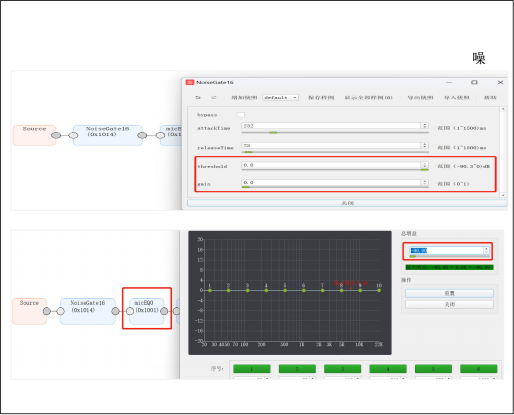514x415 pixels.
Task: Click NoiseGate16 input port beside NoiseGate16 dialog
Action: [x=73, y=135]
